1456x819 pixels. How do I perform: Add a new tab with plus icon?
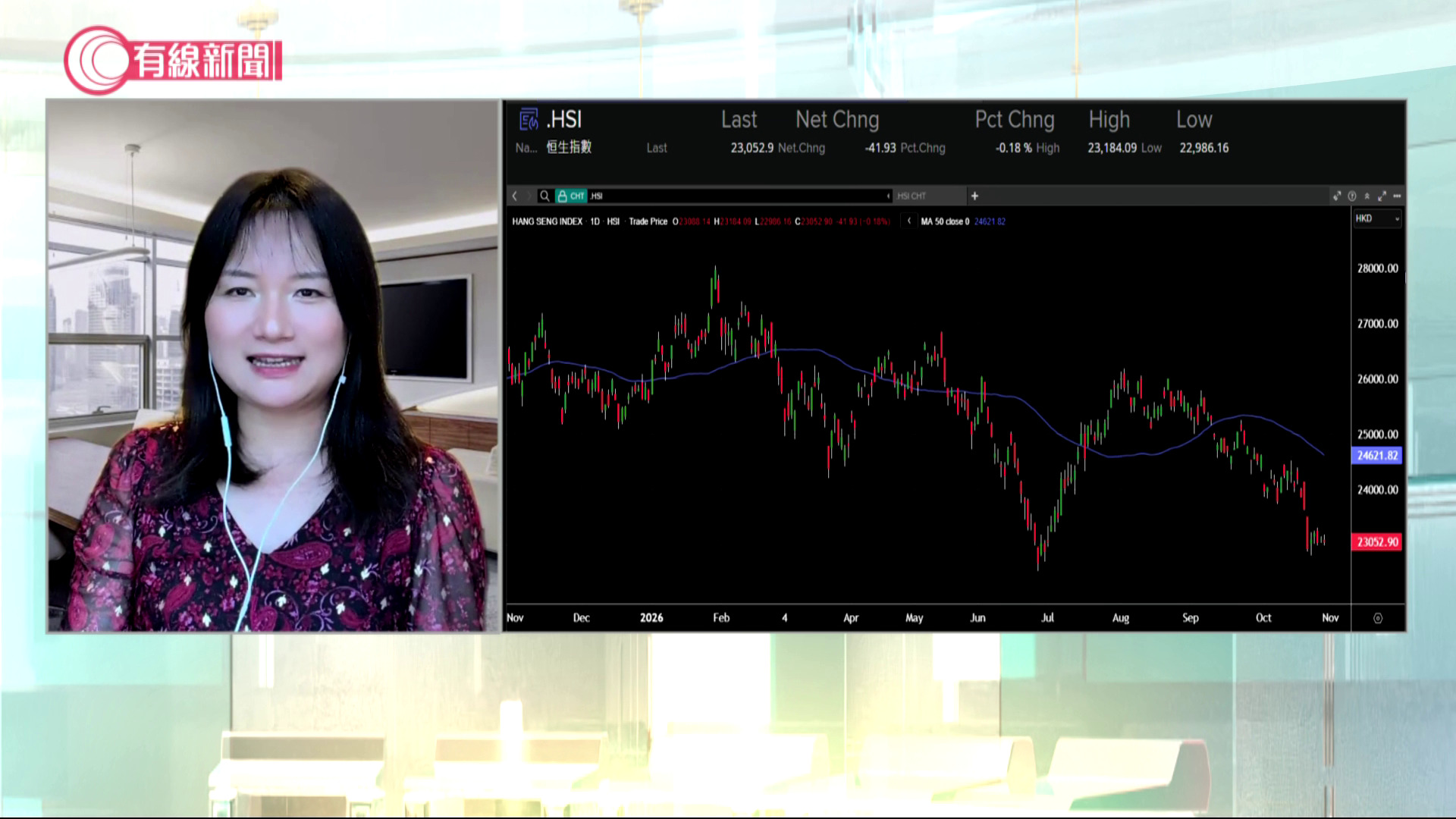tap(974, 196)
